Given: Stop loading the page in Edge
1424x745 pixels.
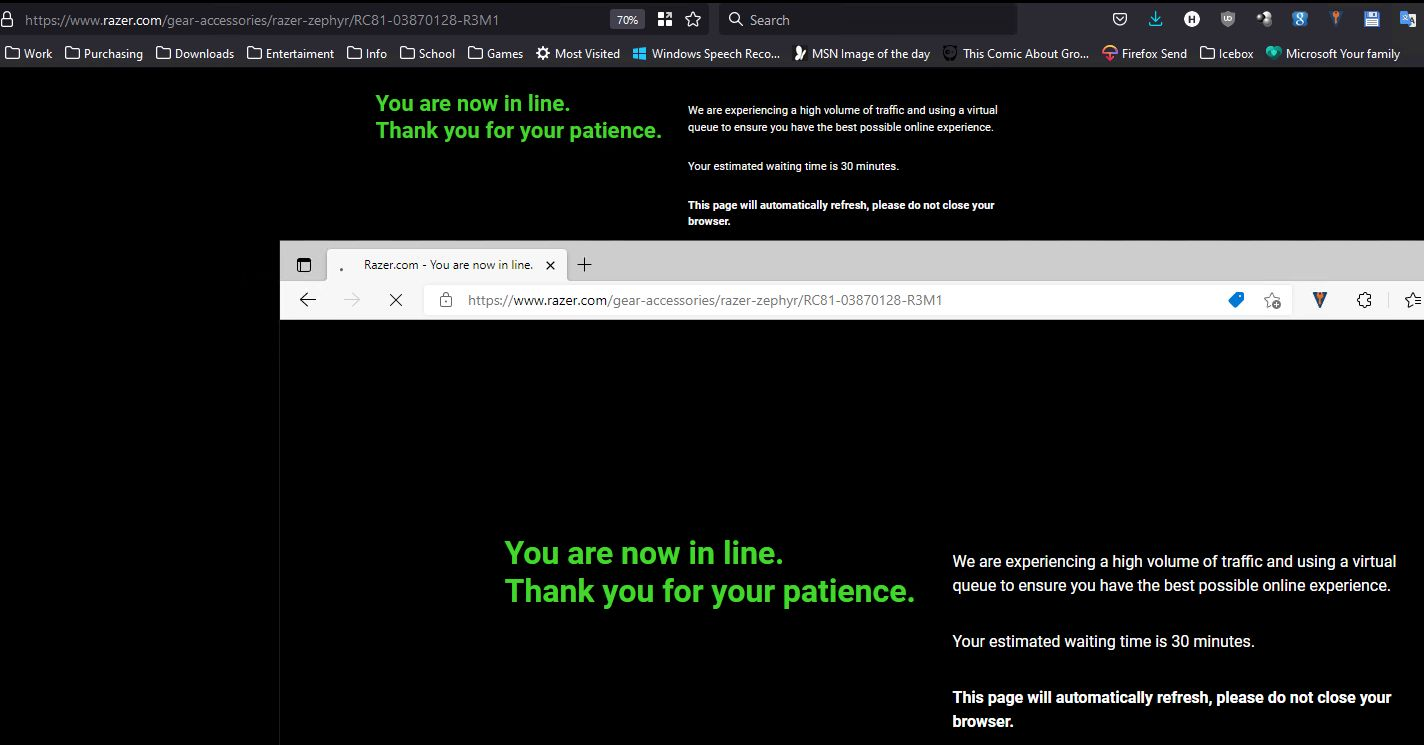Looking at the screenshot, I should [x=396, y=300].
